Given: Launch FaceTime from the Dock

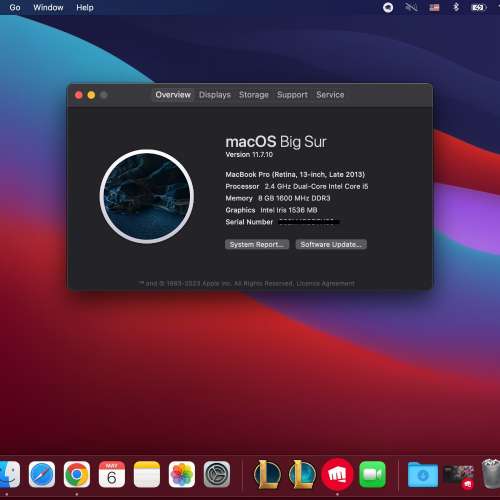Looking at the screenshot, I should click(372, 474).
